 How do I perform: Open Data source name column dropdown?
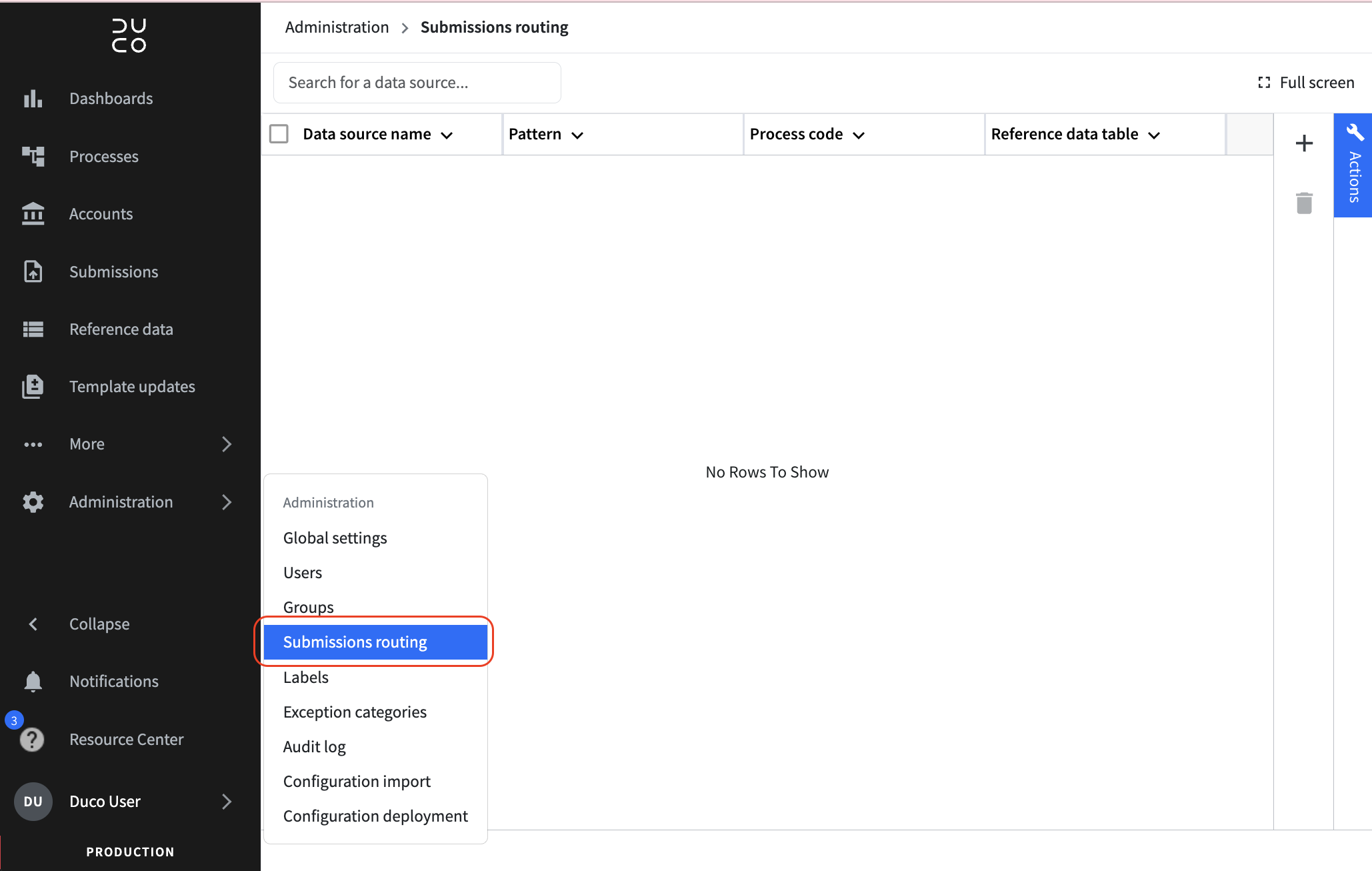click(447, 135)
